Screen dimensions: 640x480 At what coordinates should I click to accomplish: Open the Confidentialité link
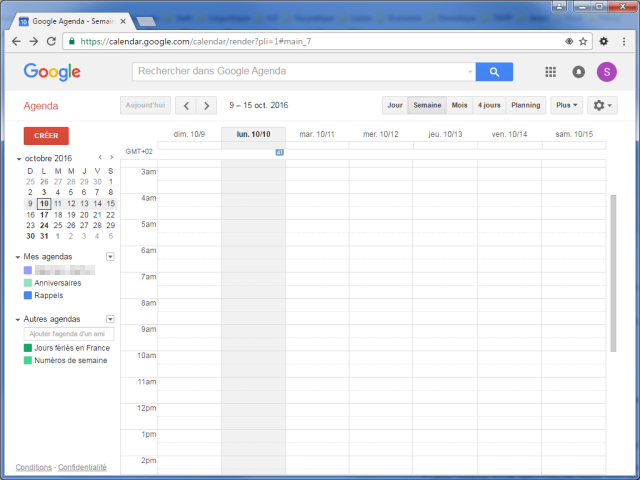coord(82,467)
